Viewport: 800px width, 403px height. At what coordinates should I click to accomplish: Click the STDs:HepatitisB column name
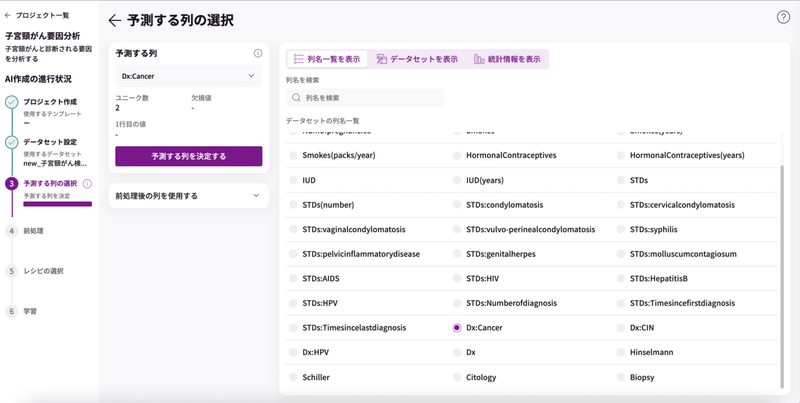[659, 279]
